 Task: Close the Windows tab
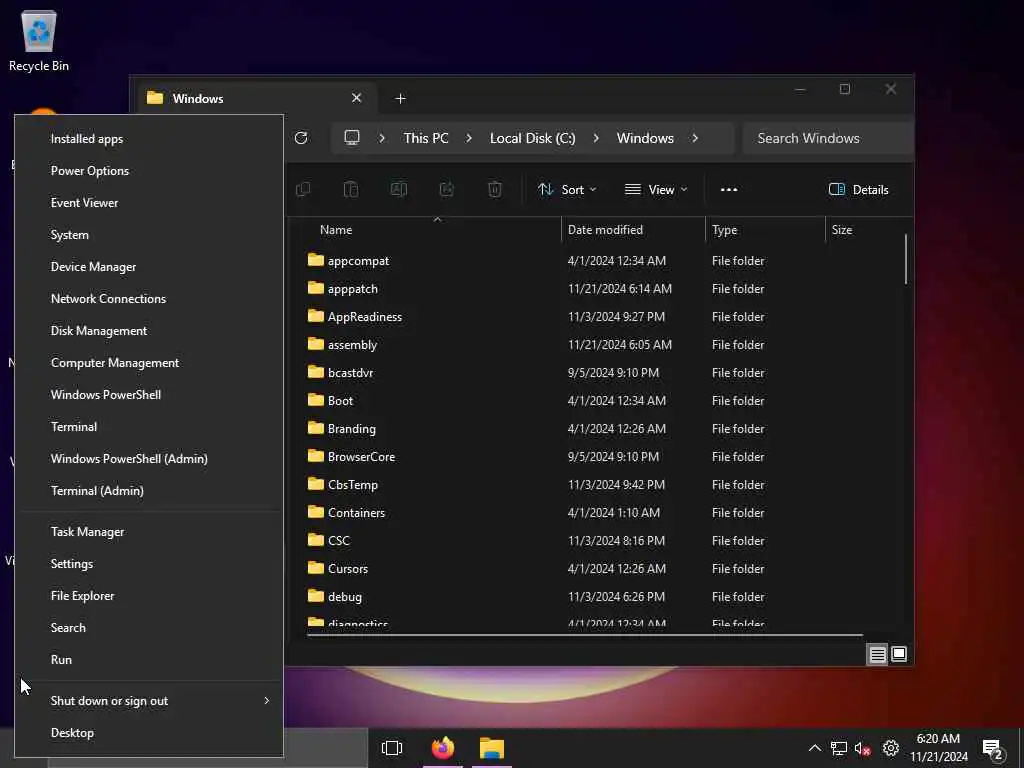357,98
